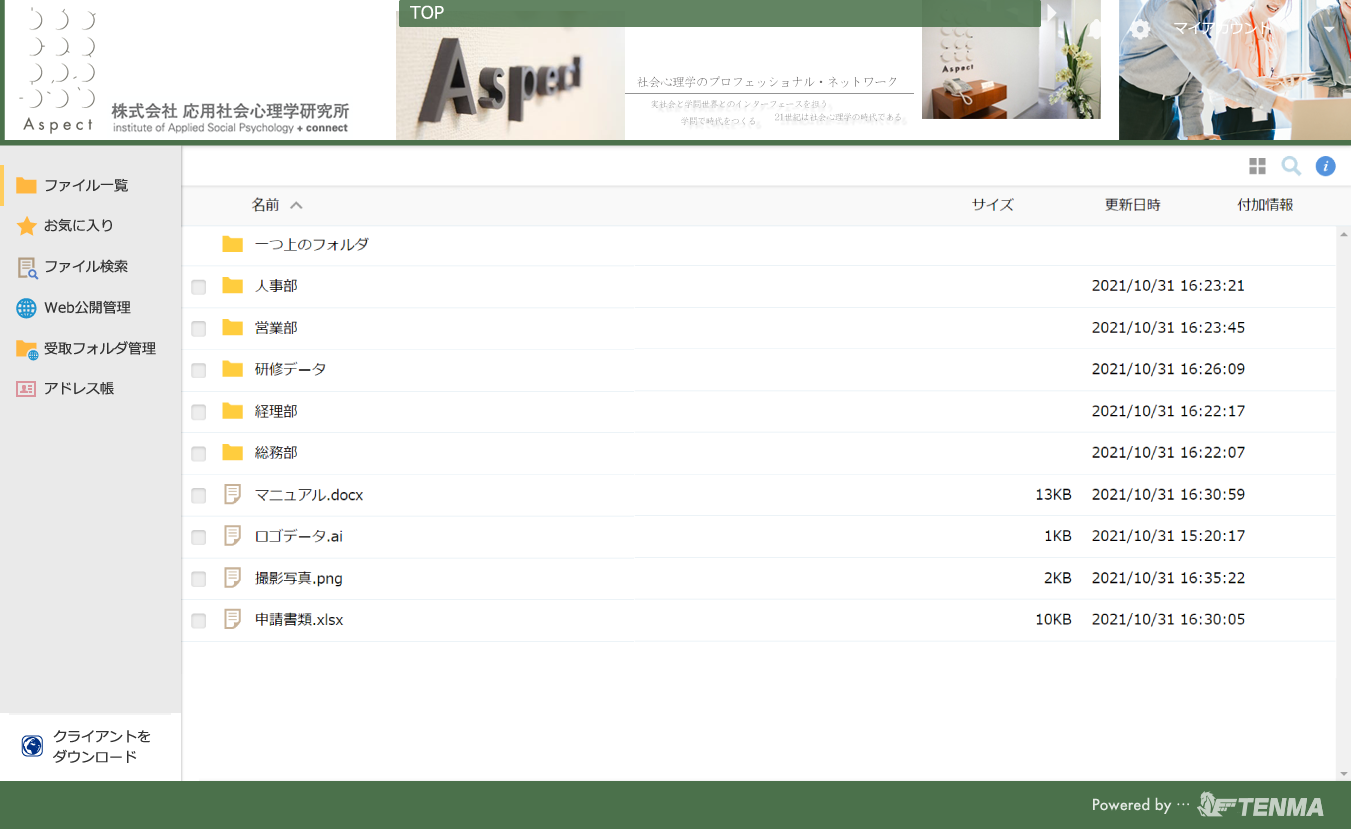Click the file list scrollbar down arrow

[1343, 774]
